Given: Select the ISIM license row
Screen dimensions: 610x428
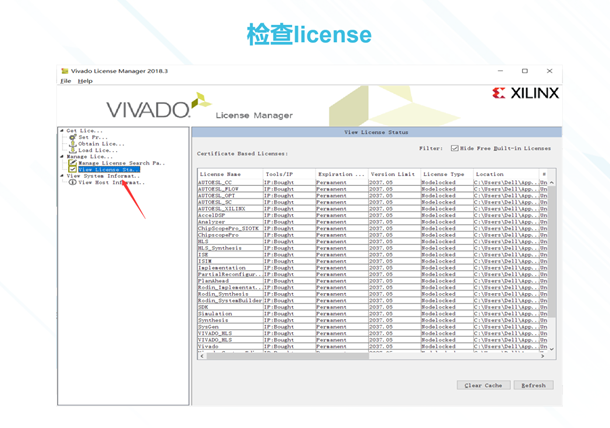Looking at the screenshot, I should (x=372, y=261).
